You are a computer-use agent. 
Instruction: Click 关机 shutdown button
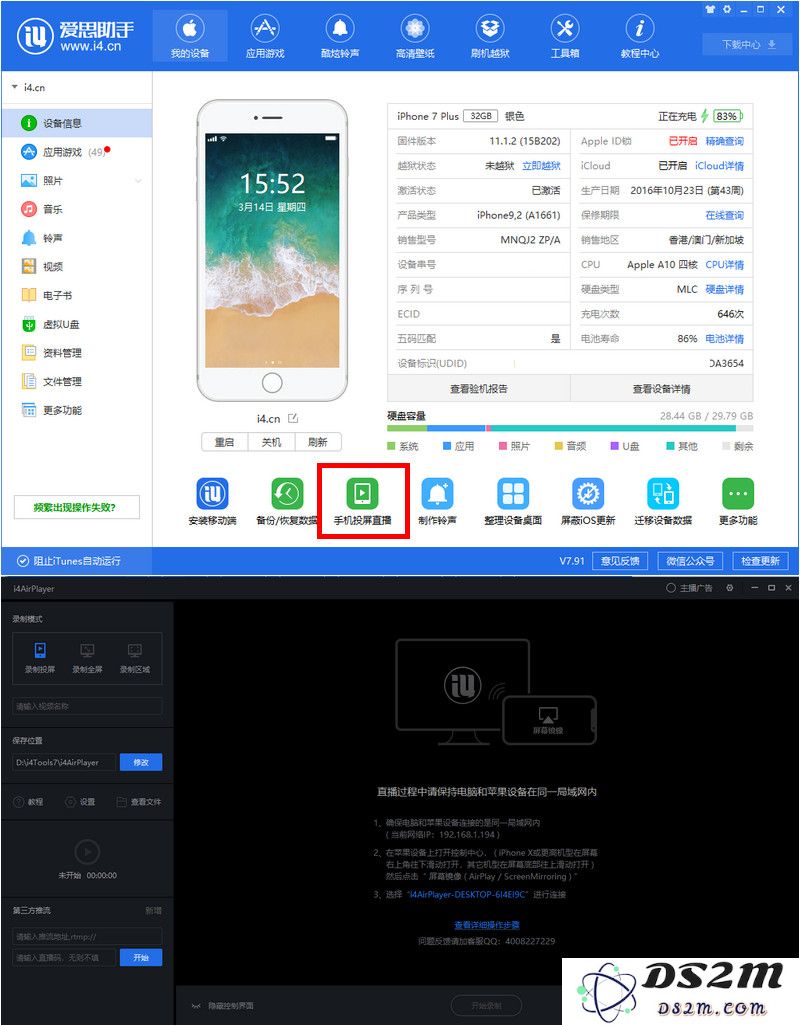point(271,442)
